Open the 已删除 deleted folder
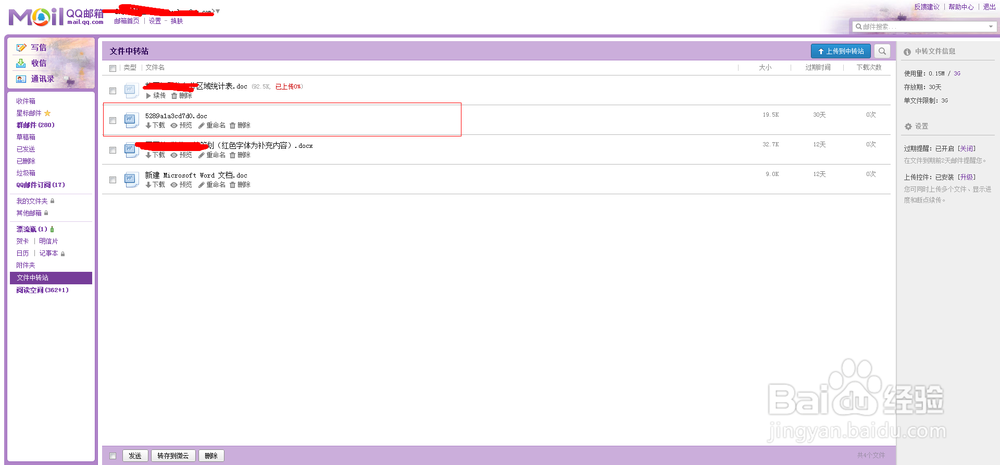 pyautogui.click(x=26, y=161)
